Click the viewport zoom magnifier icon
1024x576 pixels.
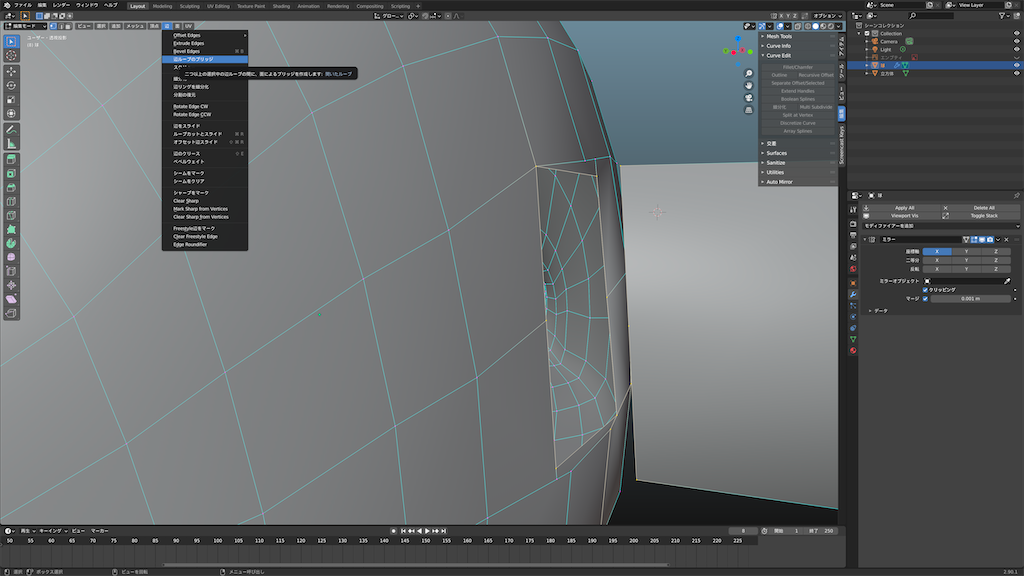(x=748, y=73)
